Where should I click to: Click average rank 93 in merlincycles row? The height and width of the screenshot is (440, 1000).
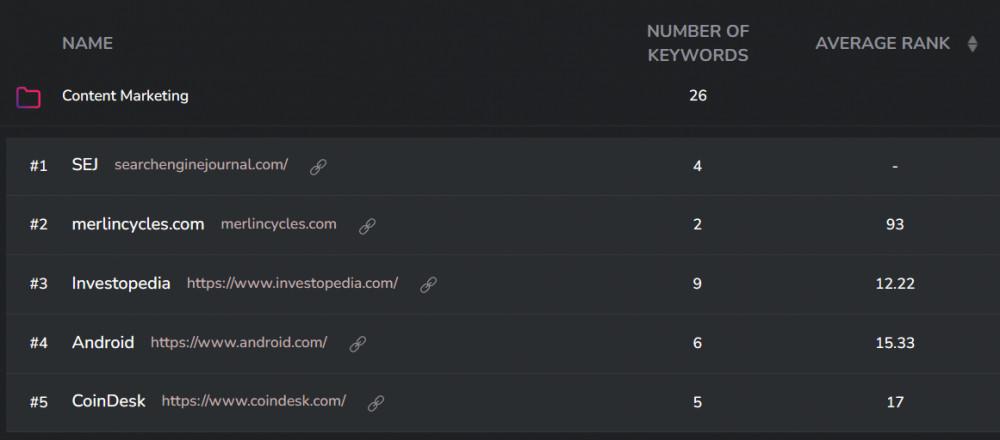pos(895,224)
